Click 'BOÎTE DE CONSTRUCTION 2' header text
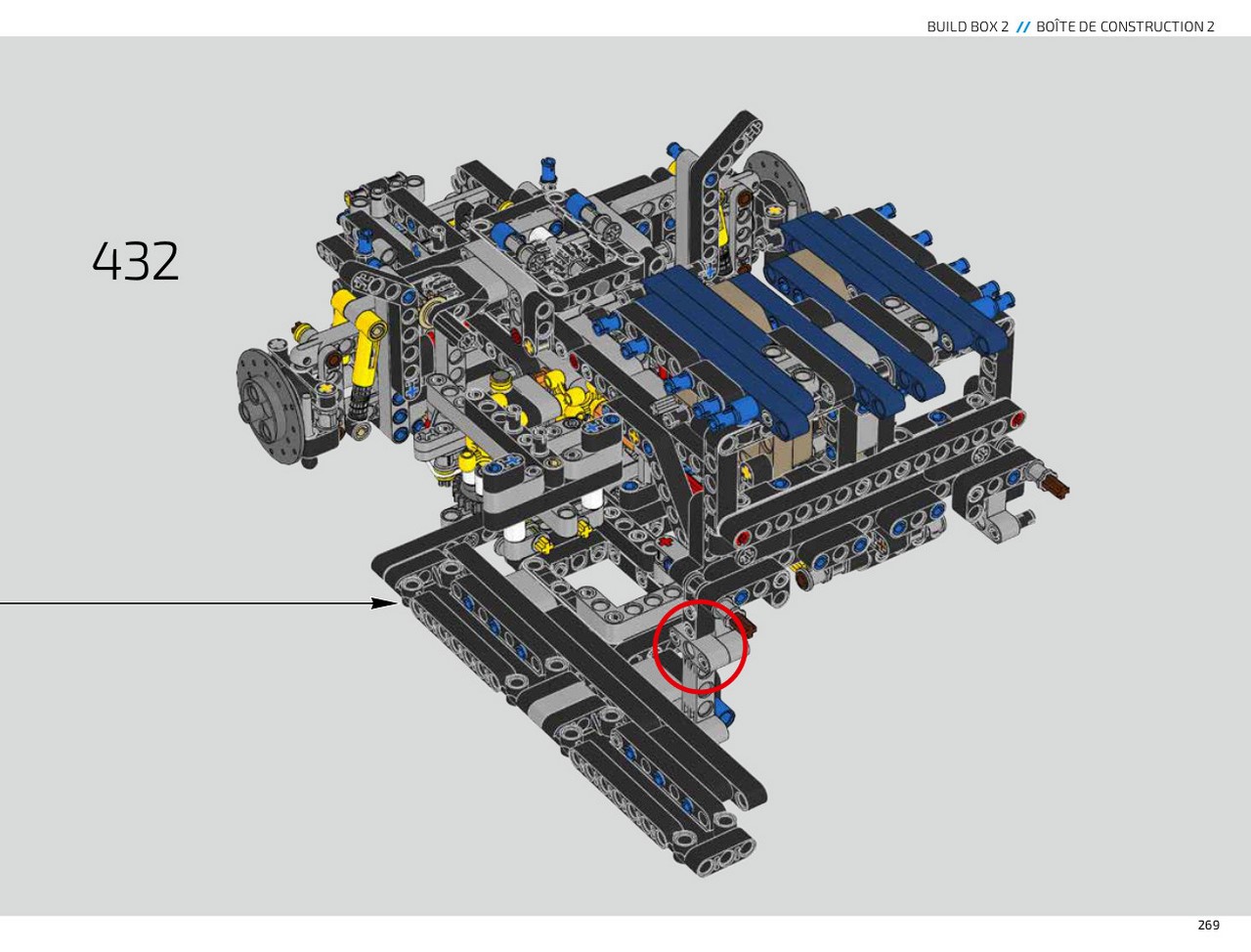 click(x=1125, y=26)
